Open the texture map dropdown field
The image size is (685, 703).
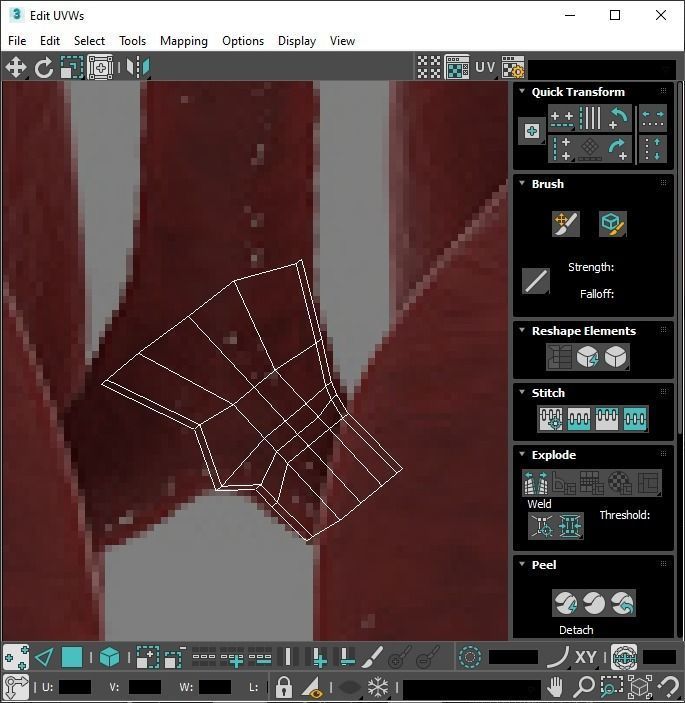pyautogui.click(x=602, y=69)
